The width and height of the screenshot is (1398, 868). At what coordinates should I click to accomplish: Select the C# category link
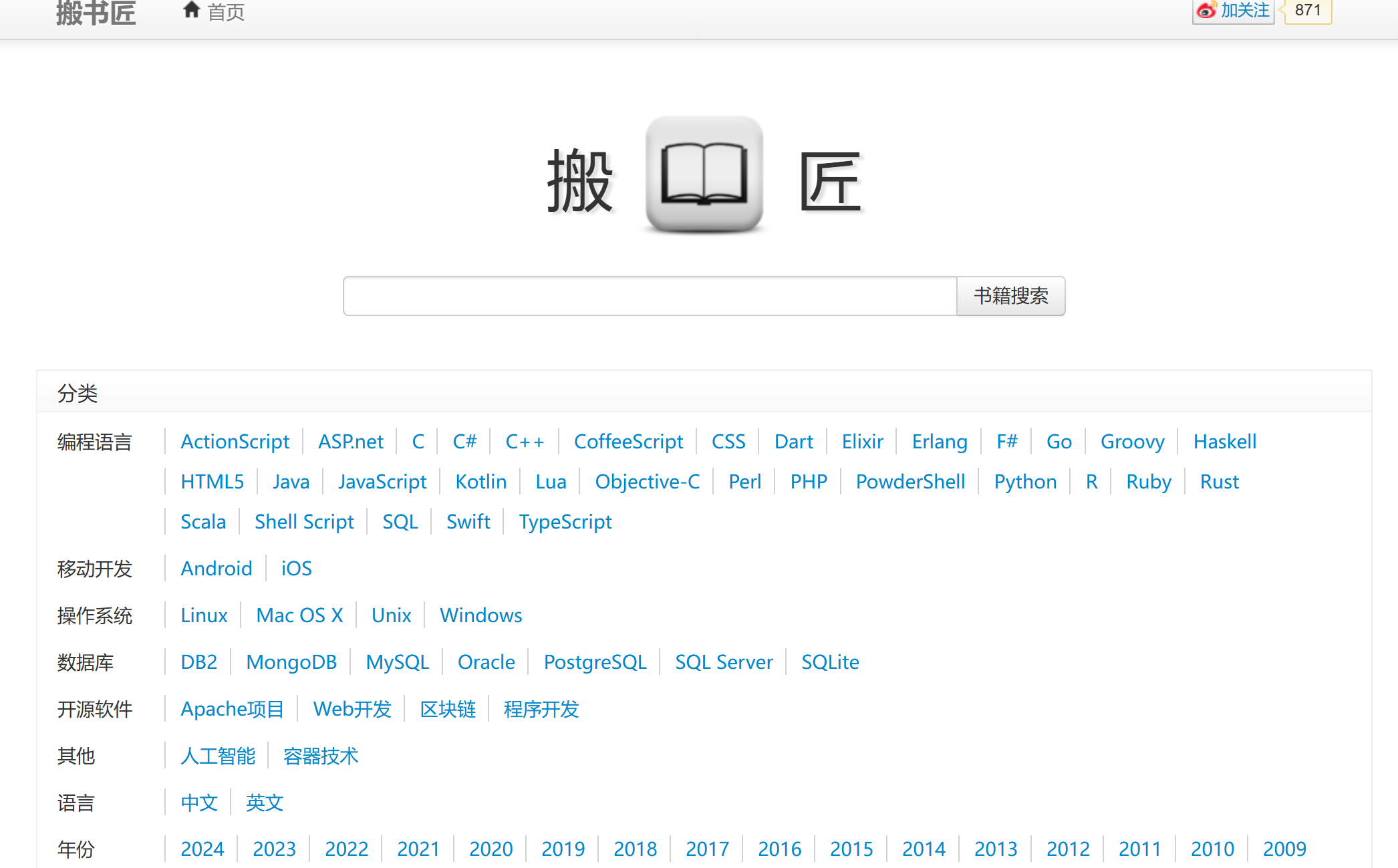(x=464, y=442)
